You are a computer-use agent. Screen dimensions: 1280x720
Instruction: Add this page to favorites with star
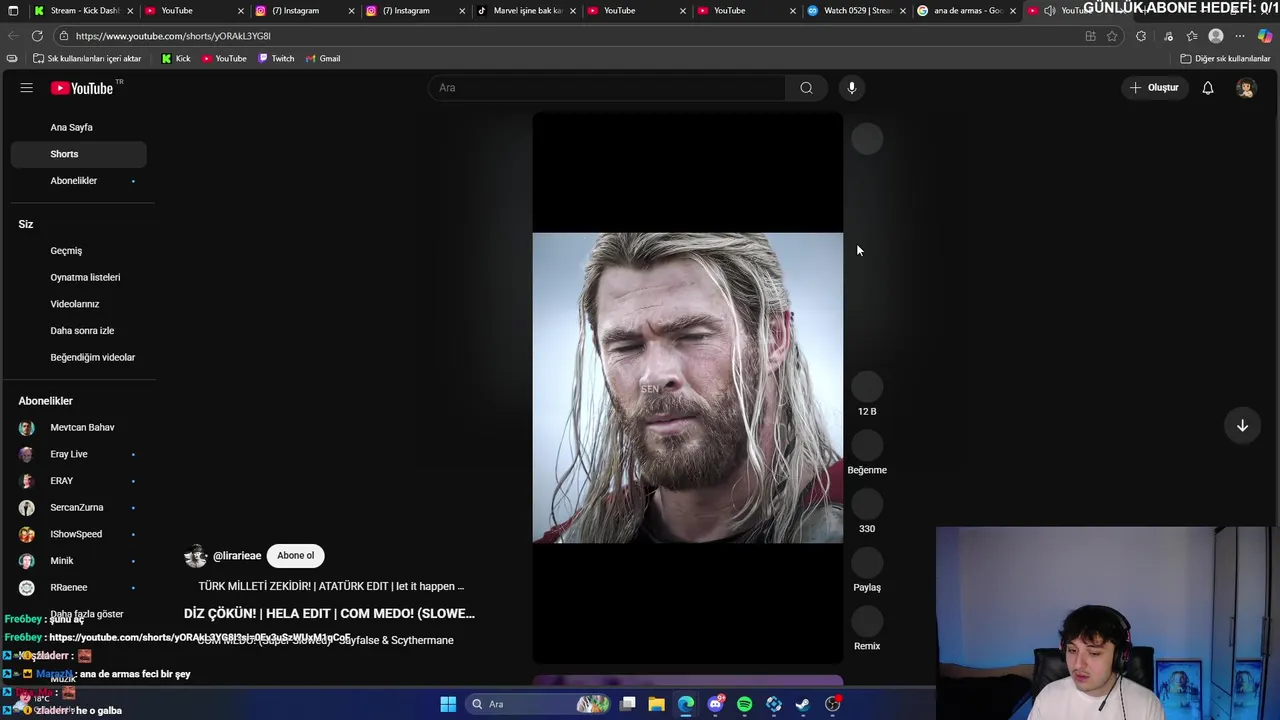(x=1112, y=36)
